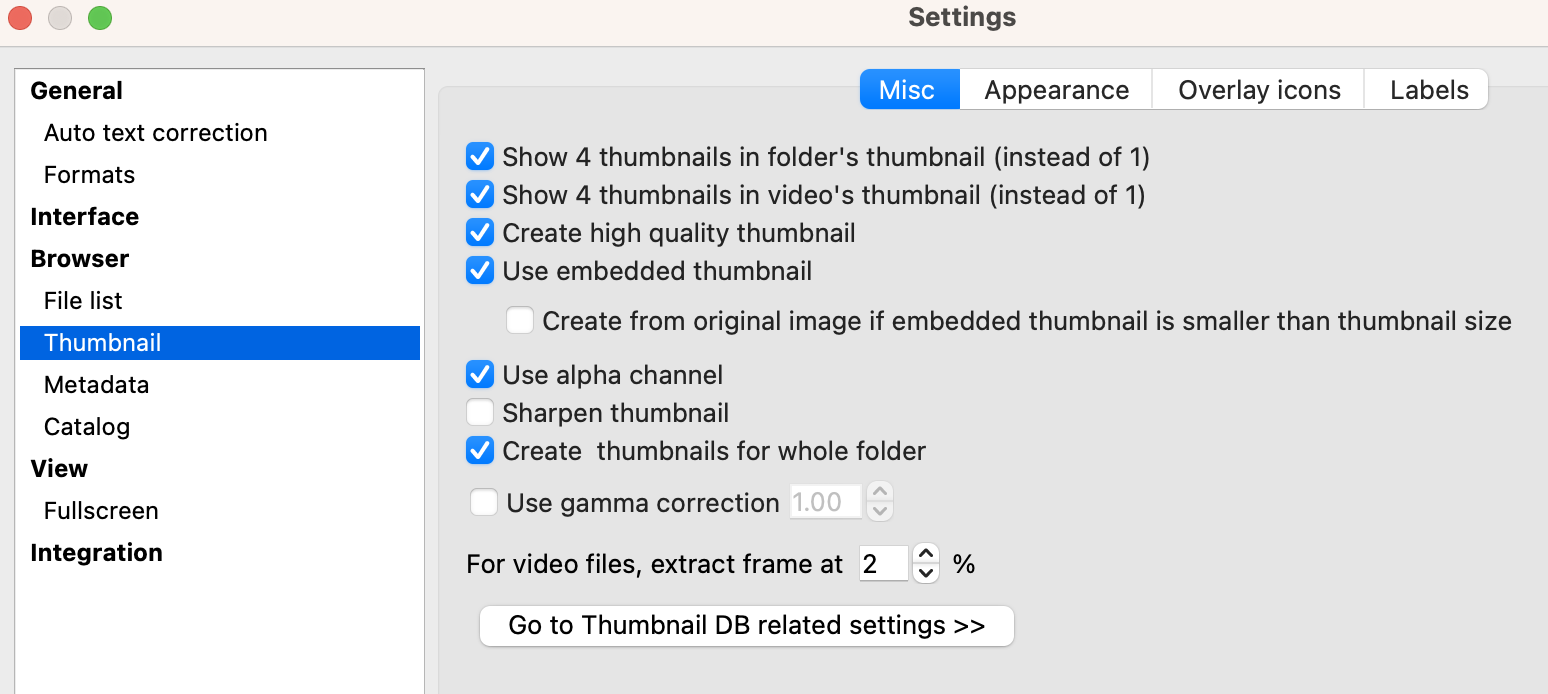Uncheck Create thumbnails for whole folder
This screenshot has height=694, width=1548.
click(480, 451)
